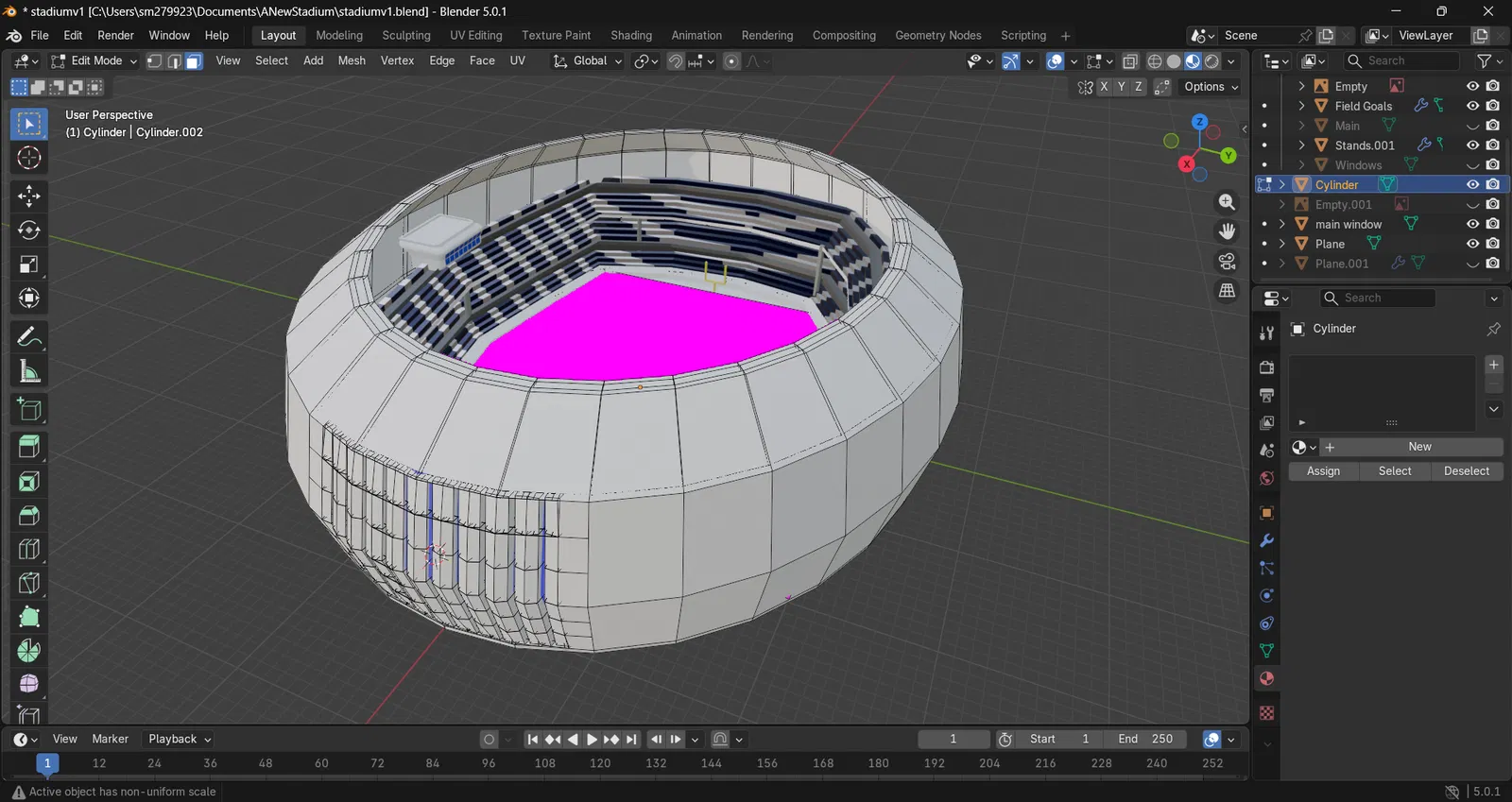This screenshot has width=1512, height=802.
Task: Click the outliner Search field
Action: pyautogui.click(x=1401, y=61)
